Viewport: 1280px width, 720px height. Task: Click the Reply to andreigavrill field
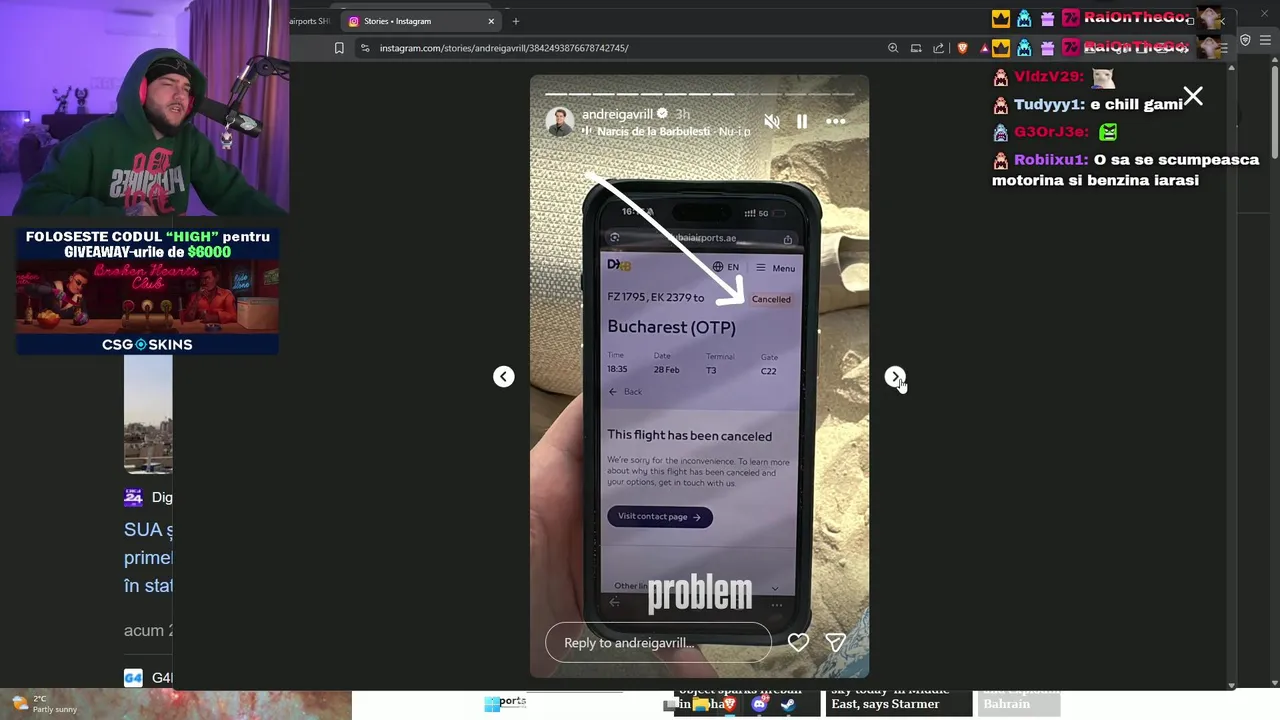click(x=658, y=642)
